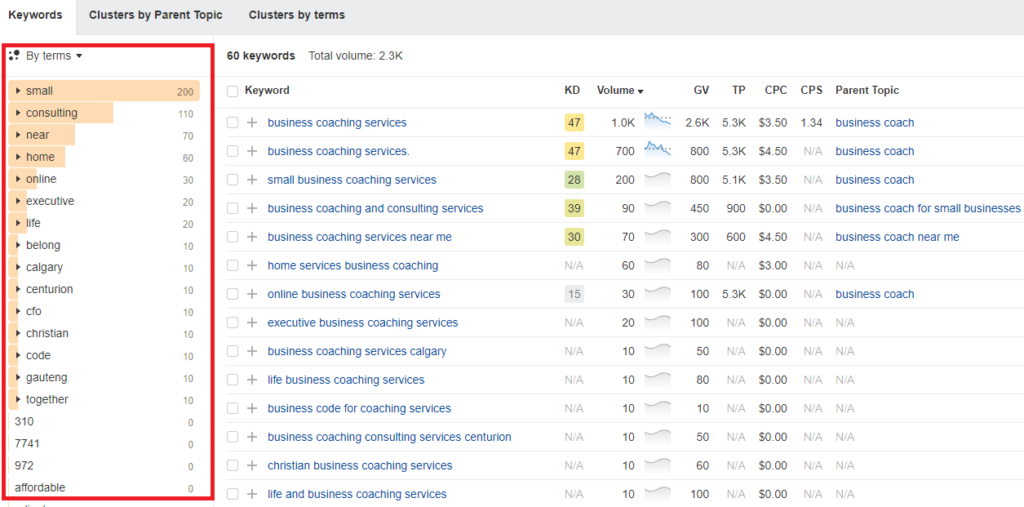Tick checkbox for 'business coaching services'
1024x507 pixels.
pyautogui.click(x=232, y=123)
